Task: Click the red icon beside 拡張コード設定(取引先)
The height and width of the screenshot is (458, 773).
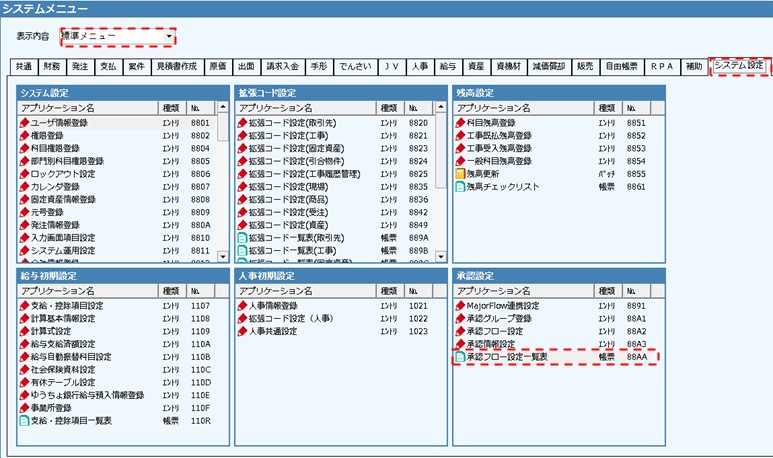Action: [242, 122]
